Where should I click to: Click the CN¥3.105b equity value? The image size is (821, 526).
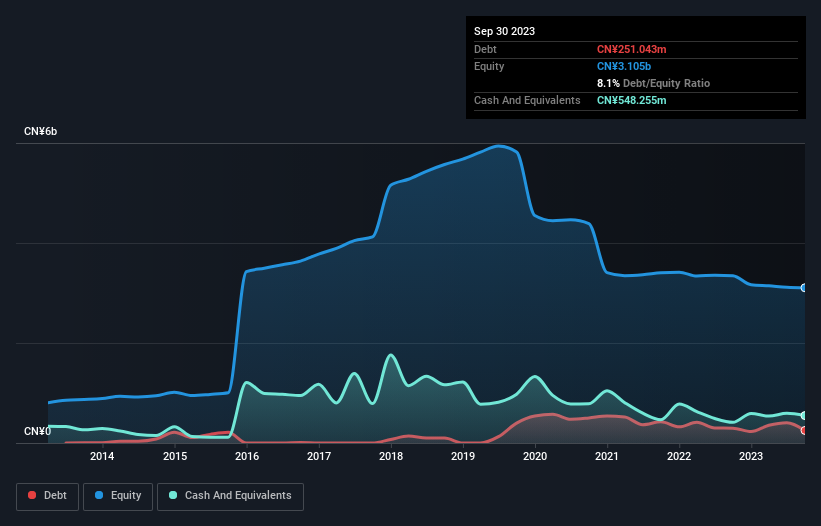click(x=624, y=66)
